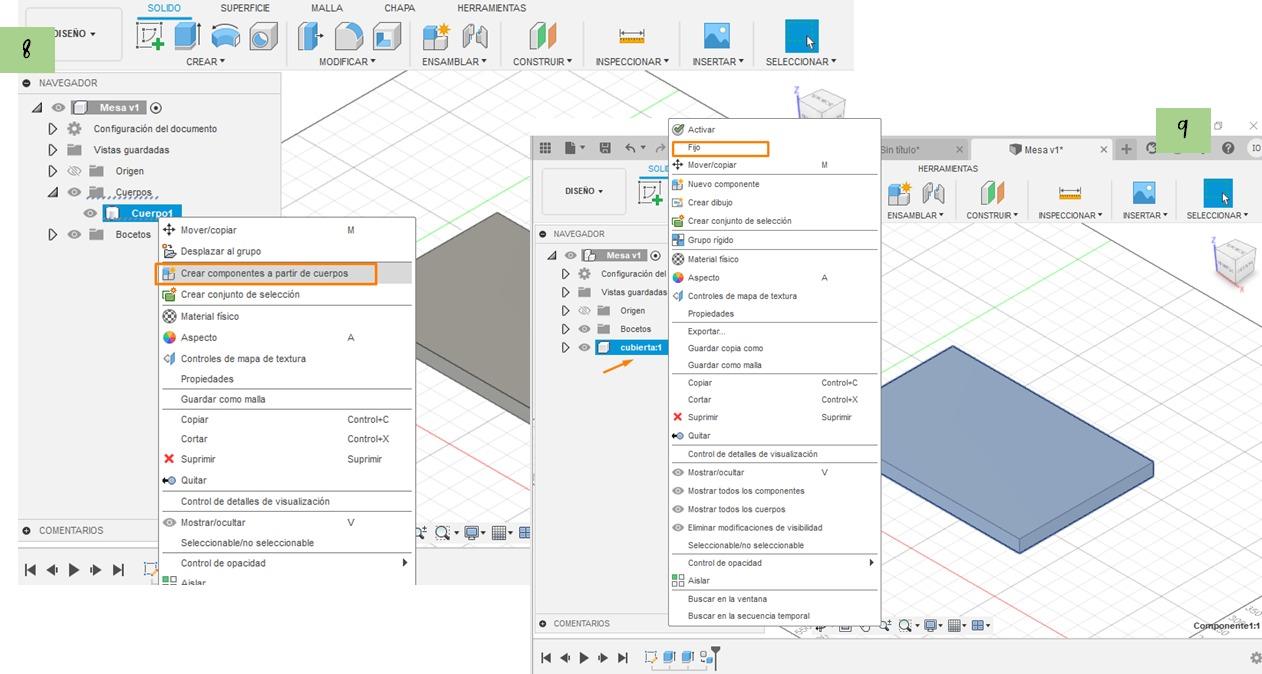This screenshot has height=674, width=1262.
Task: Click timeline go-to-end button in right window
Action: 623,658
